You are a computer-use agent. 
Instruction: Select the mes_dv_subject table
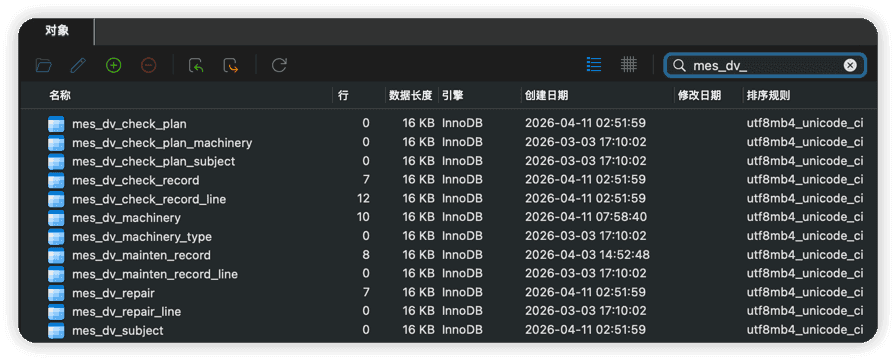click(118, 331)
